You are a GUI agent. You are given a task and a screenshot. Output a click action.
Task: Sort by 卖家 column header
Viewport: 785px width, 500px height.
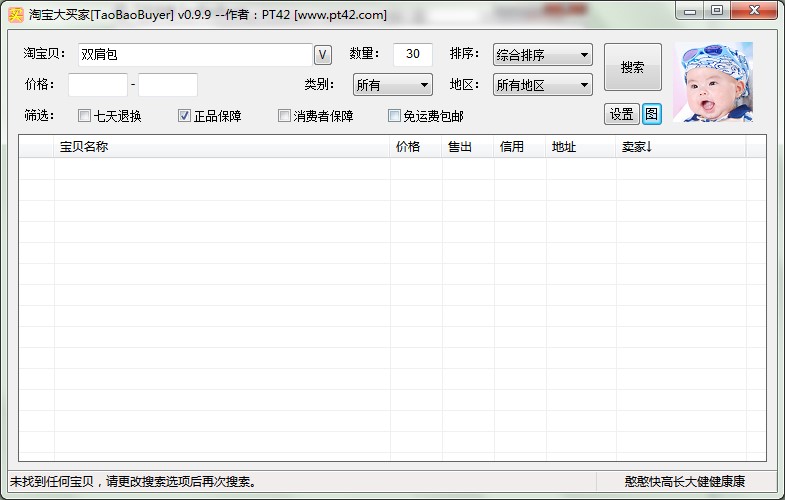[x=681, y=147]
